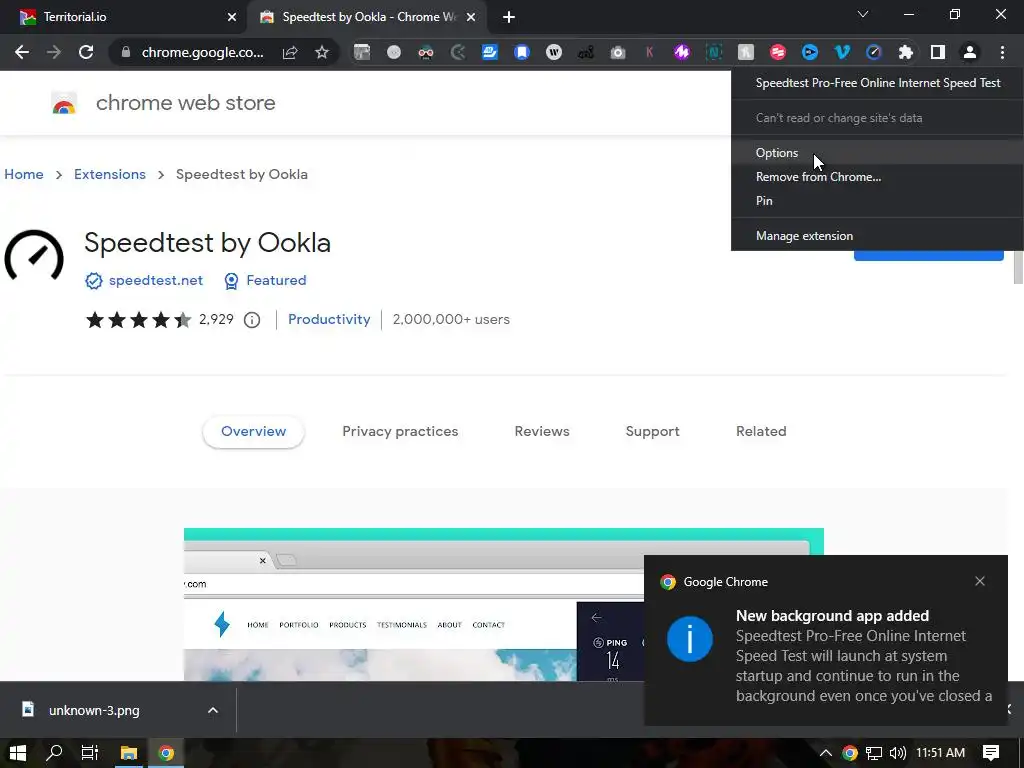The height and width of the screenshot is (768, 1024).
Task: Click the volume speaker tray icon
Action: 898,753
